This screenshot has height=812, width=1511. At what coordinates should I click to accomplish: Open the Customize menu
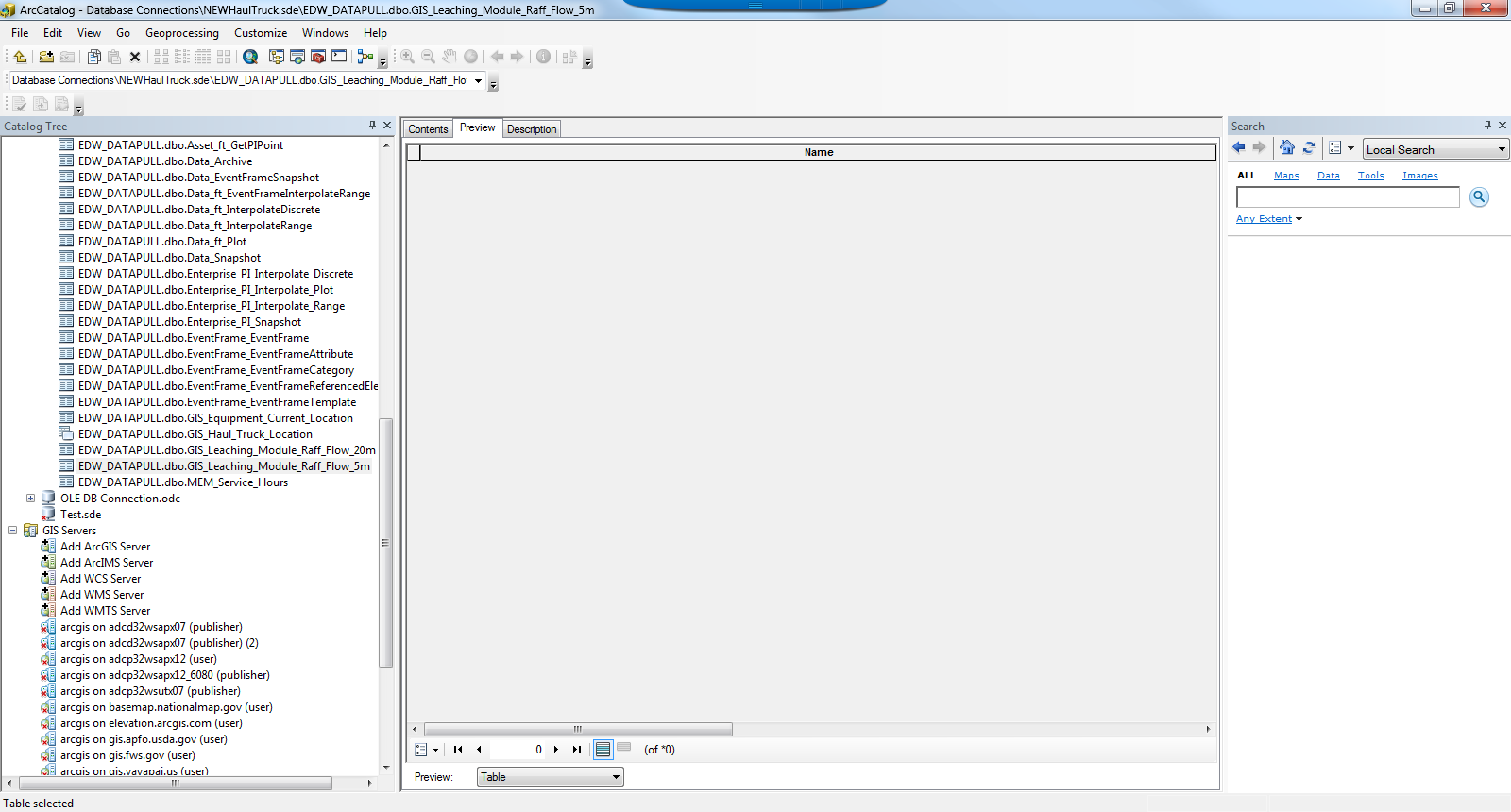pyautogui.click(x=261, y=33)
